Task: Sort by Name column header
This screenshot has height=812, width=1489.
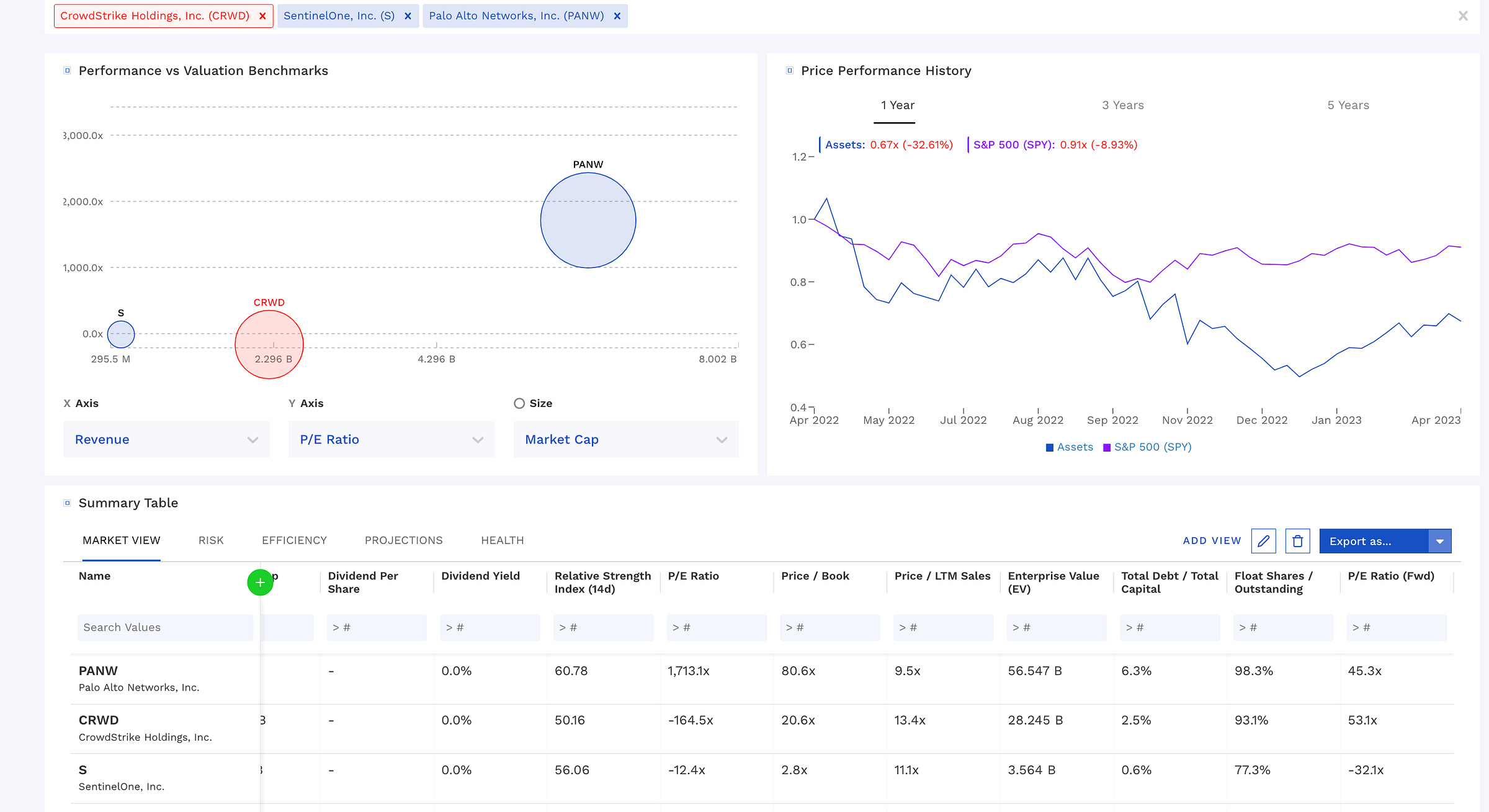Action: coord(94,576)
